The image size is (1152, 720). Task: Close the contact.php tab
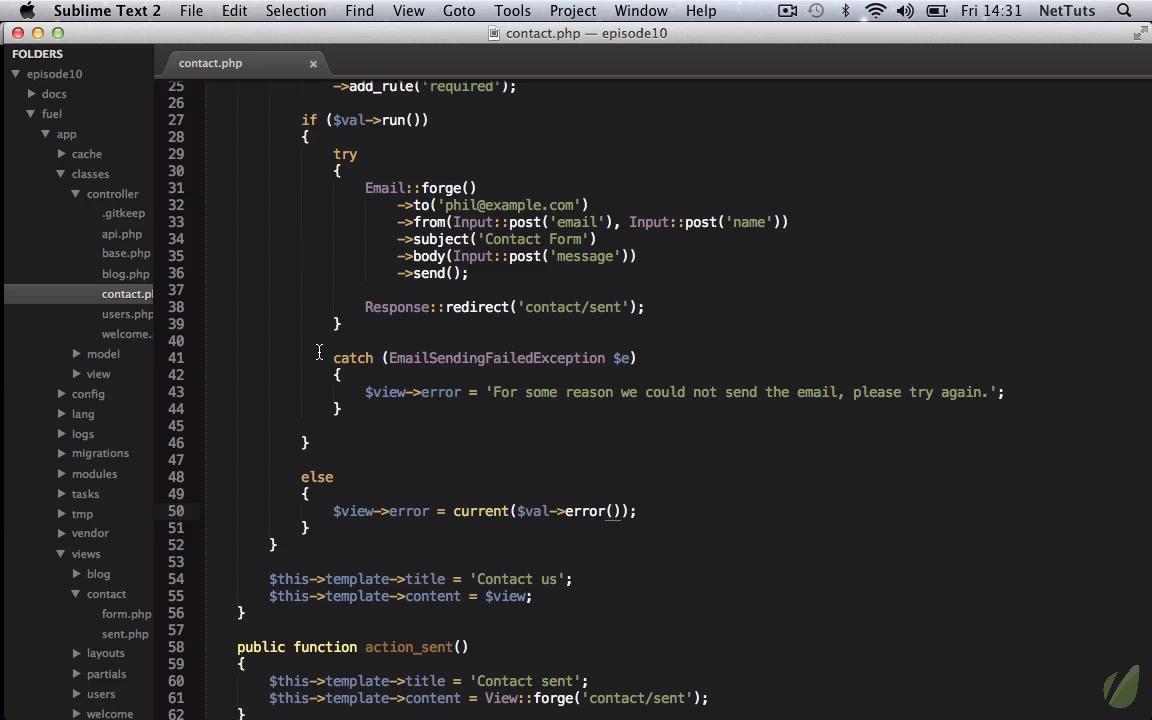313,64
